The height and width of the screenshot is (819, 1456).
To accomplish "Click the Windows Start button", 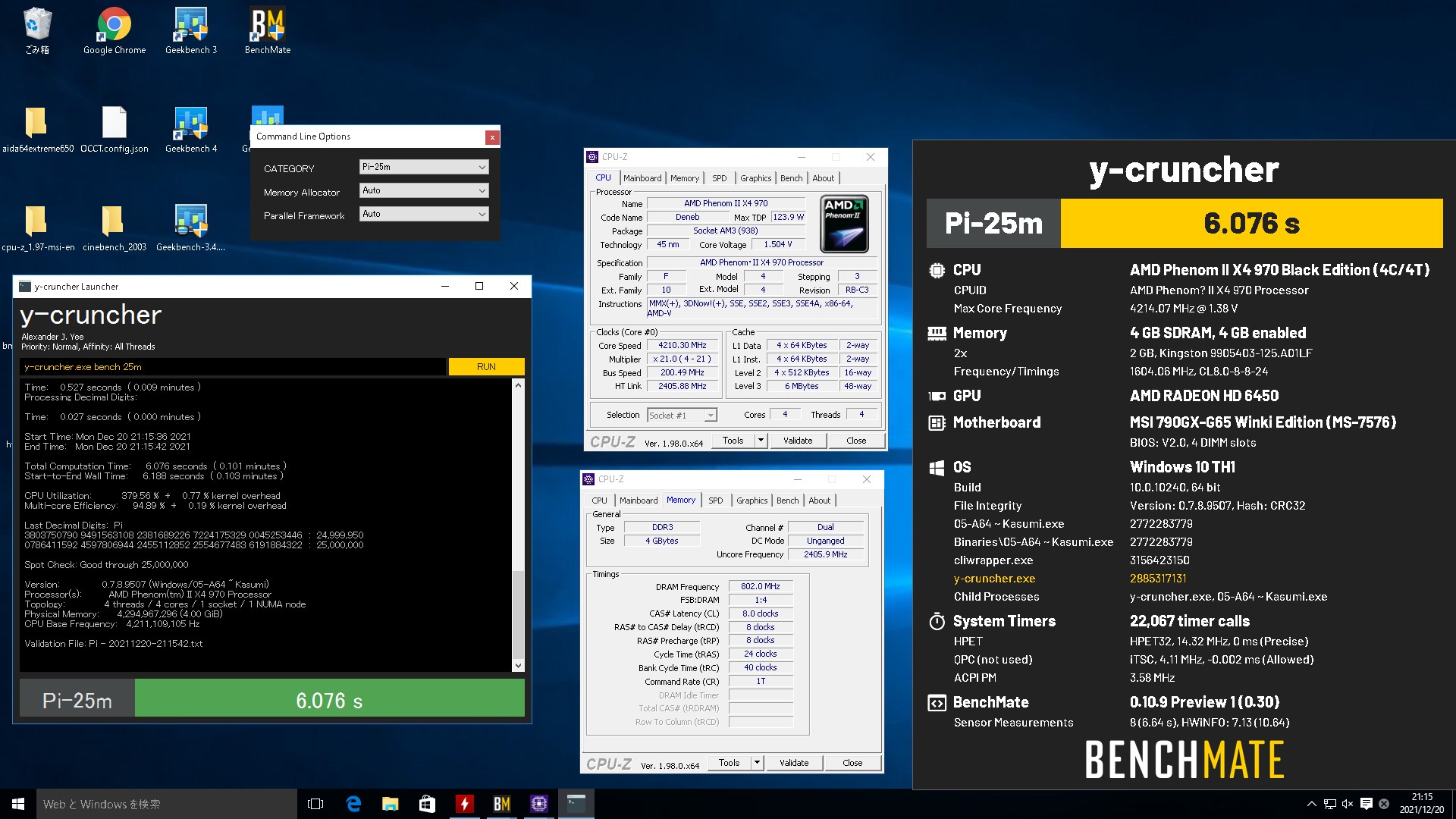I will pyautogui.click(x=18, y=804).
